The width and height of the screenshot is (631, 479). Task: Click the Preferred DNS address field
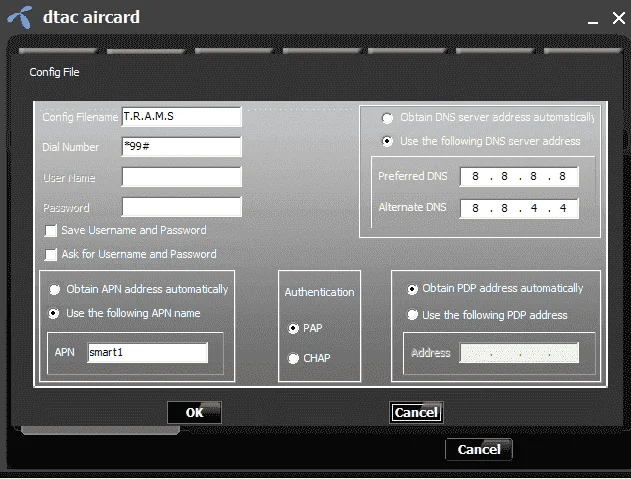pyautogui.click(x=519, y=176)
